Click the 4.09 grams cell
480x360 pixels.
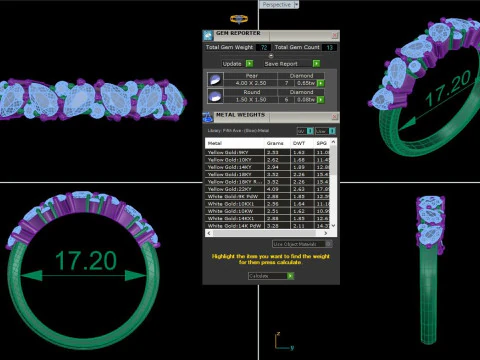277,189
